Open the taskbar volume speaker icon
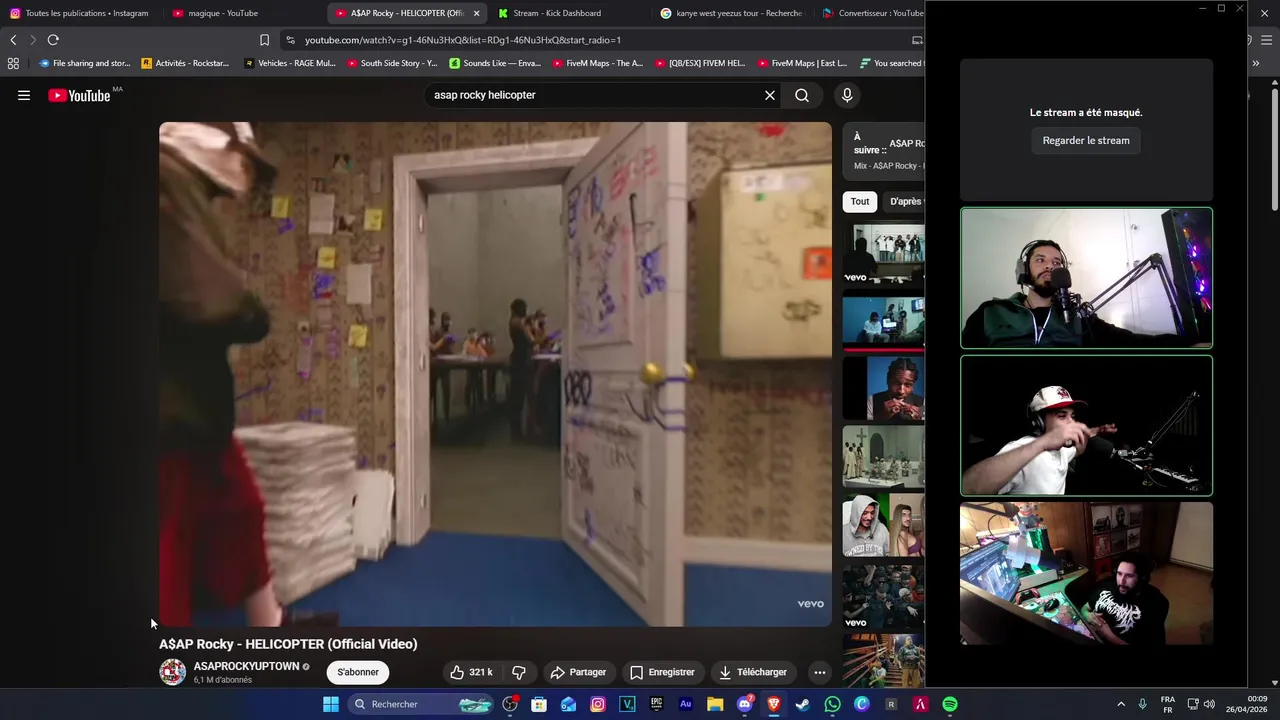 tap(1209, 704)
